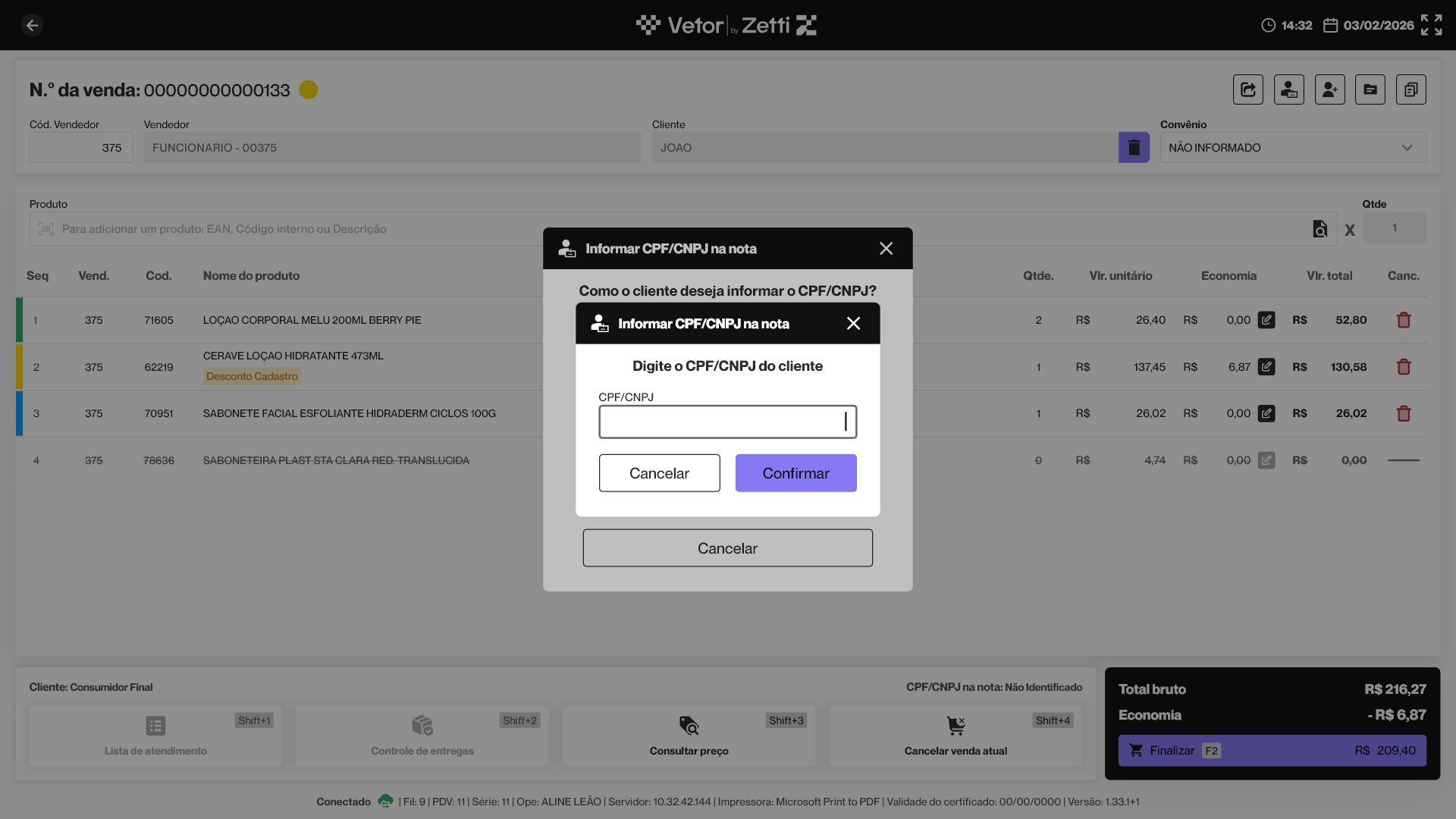Click Cancelar venda atual shortcut
Viewport: 1456px width, 819px height.
(x=955, y=735)
